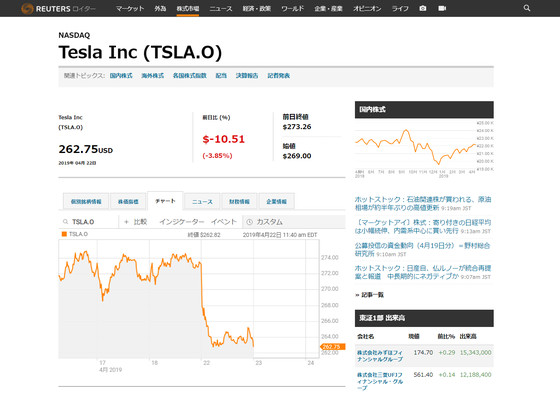Open the イベント events menu
The width and height of the screenshot is (560, 394).
pyautogui.click(x=224, y=222)
